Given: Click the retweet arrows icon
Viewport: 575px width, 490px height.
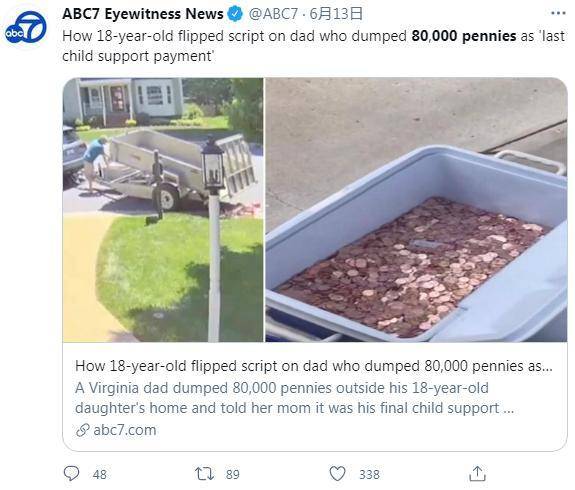Looking at the screenshot, I should tap(204, 473).
